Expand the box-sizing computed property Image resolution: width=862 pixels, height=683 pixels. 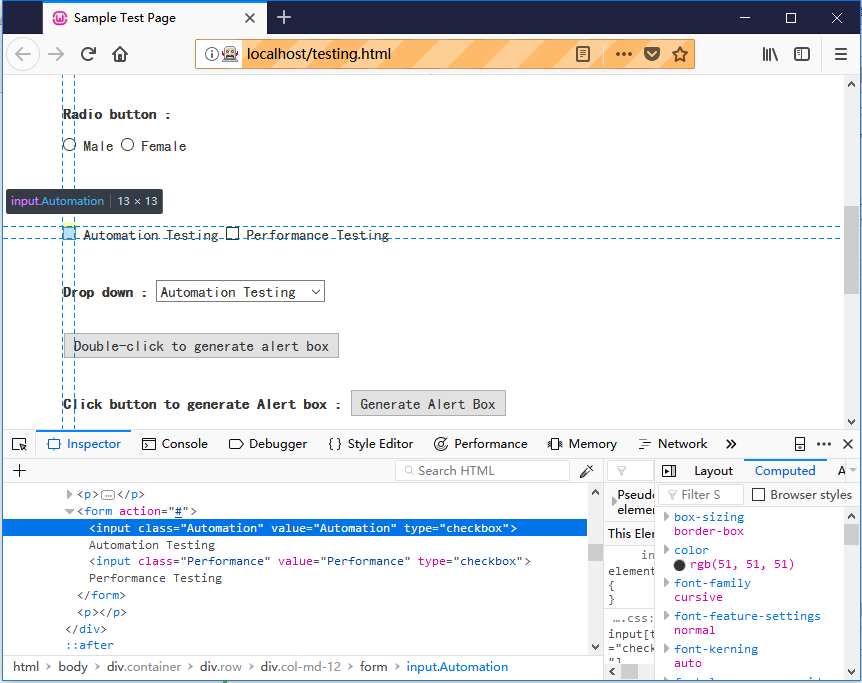pyautogui.click(x=666, y=516)
